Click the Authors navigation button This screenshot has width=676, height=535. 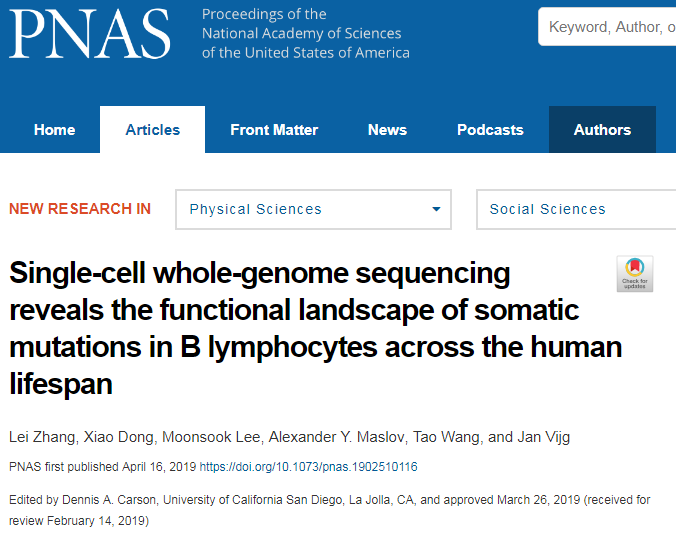pos(602,130)
